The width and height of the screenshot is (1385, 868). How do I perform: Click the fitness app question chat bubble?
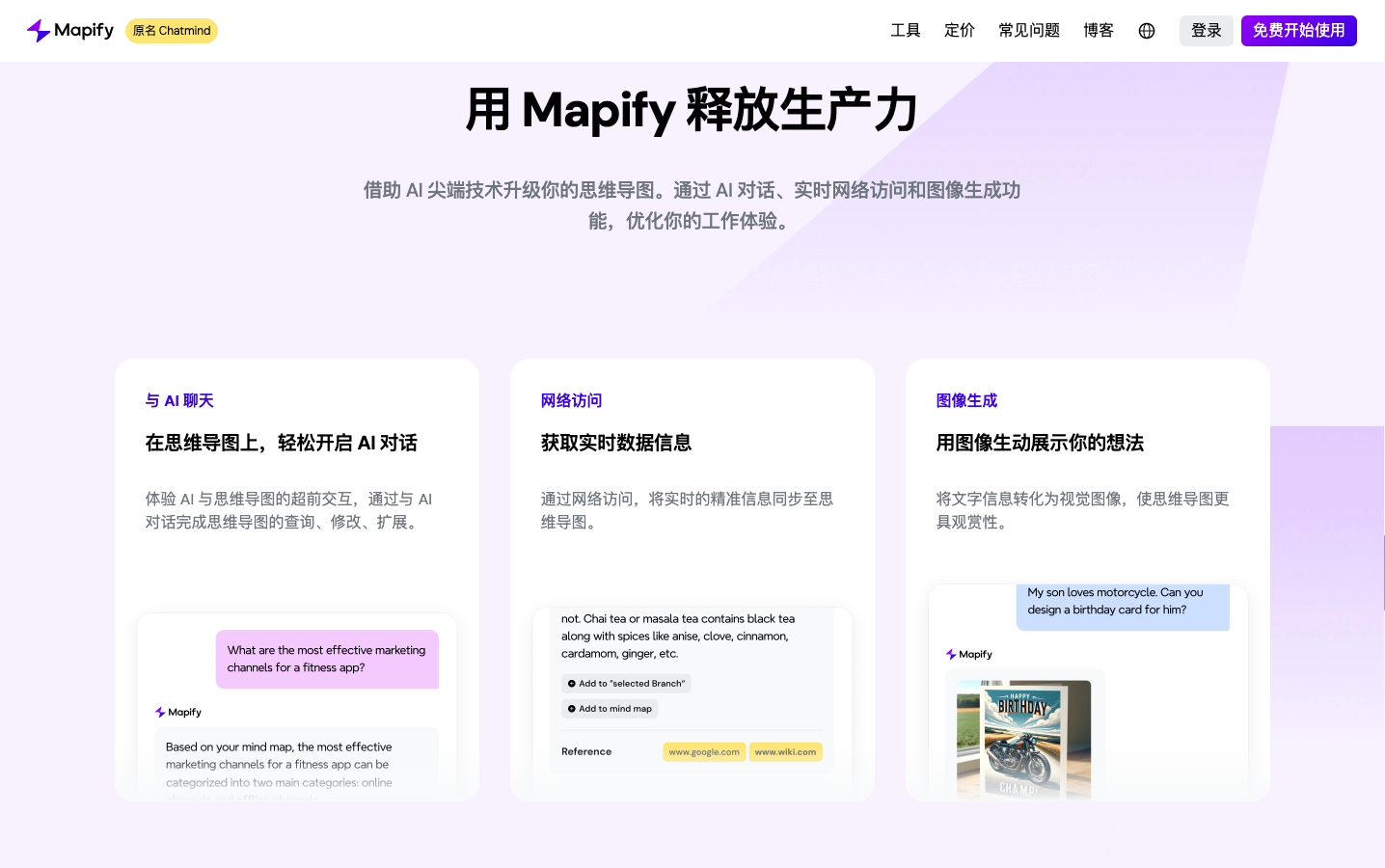327,660
